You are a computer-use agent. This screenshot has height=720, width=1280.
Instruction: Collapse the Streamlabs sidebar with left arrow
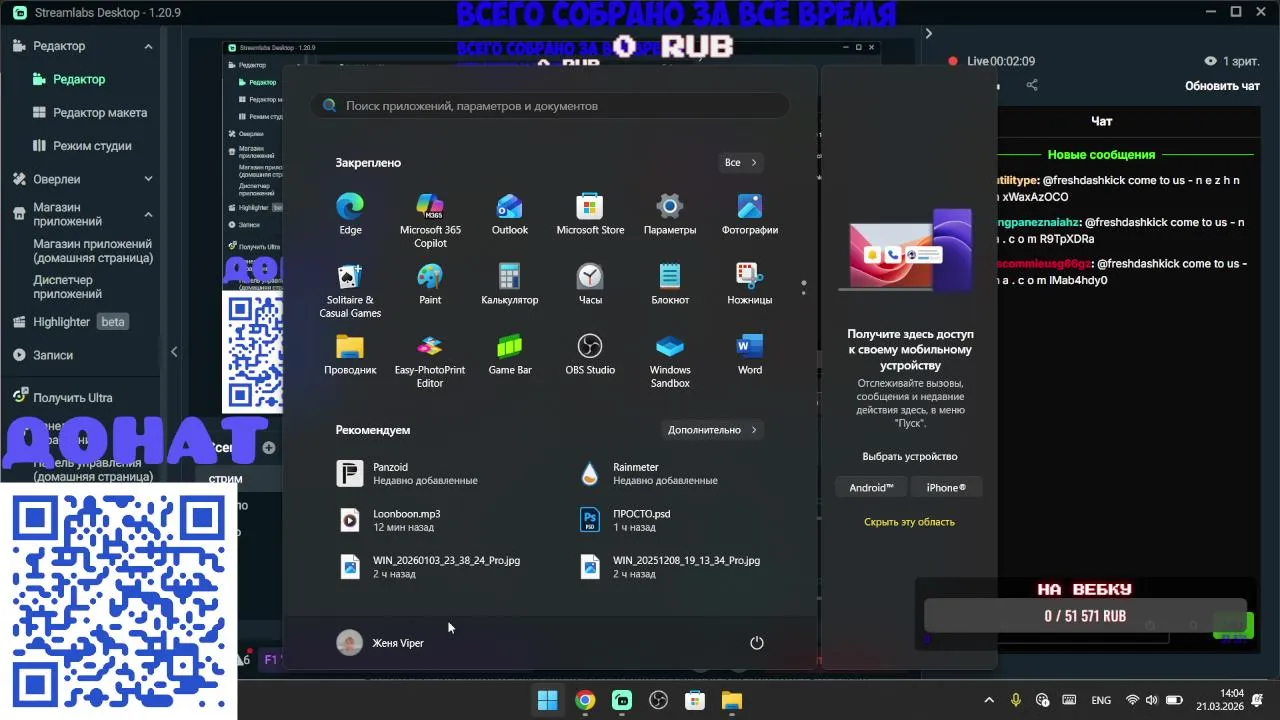pyautogui.click(x=174, y=352)
